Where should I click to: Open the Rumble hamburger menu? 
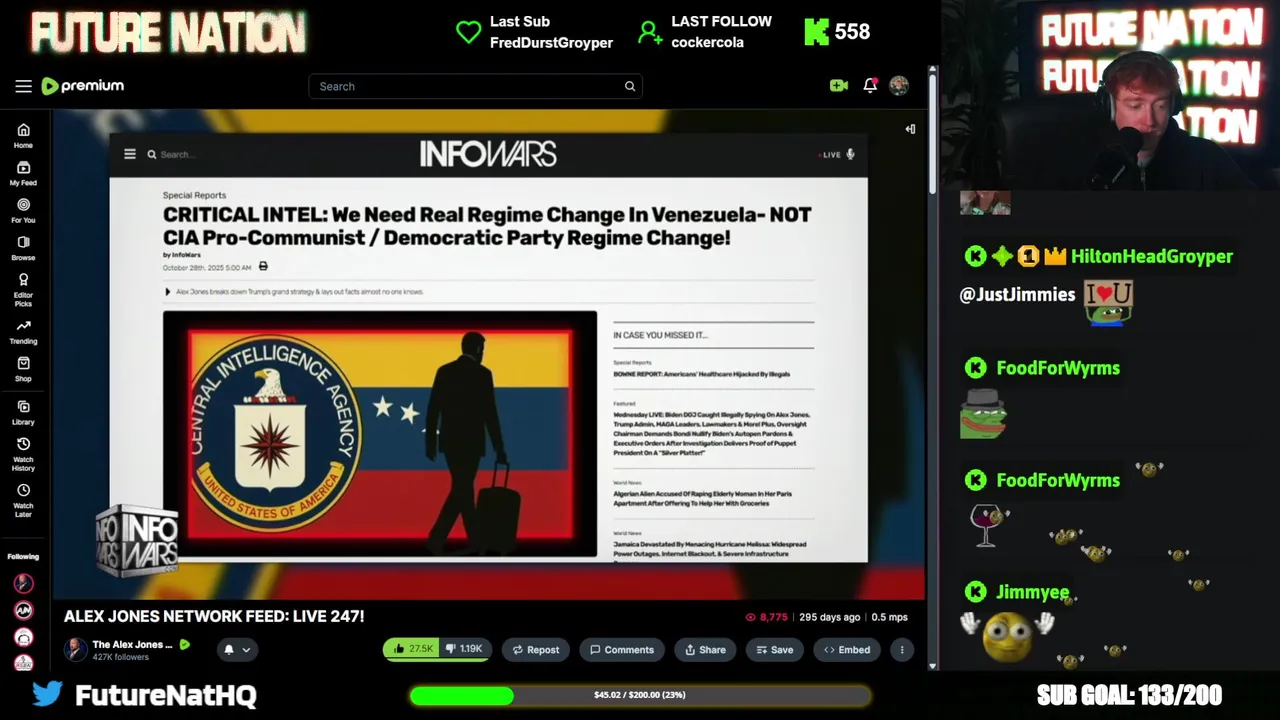(23, 86)
